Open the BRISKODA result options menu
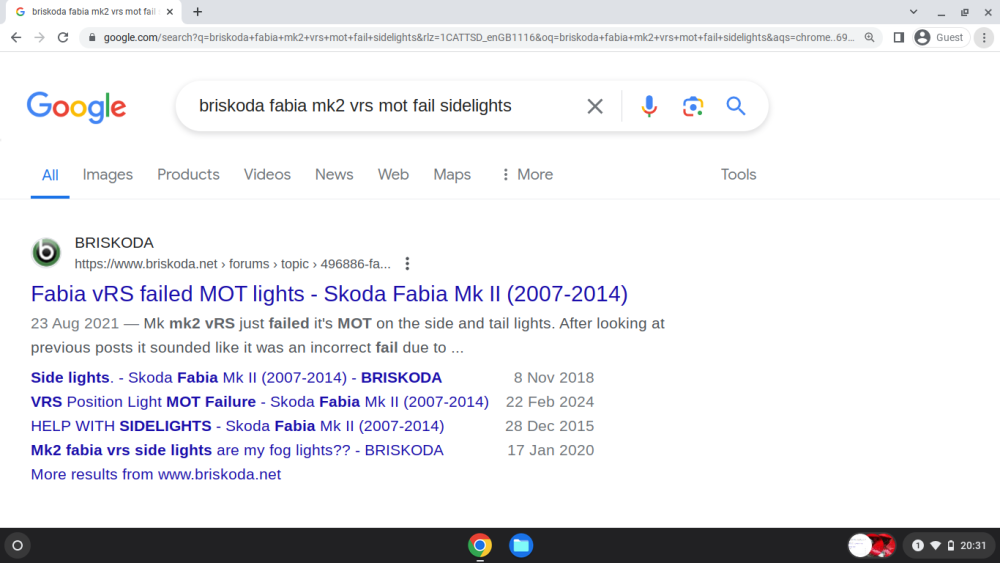Screen dimensions: 1000x563 [x=407, y=264]
